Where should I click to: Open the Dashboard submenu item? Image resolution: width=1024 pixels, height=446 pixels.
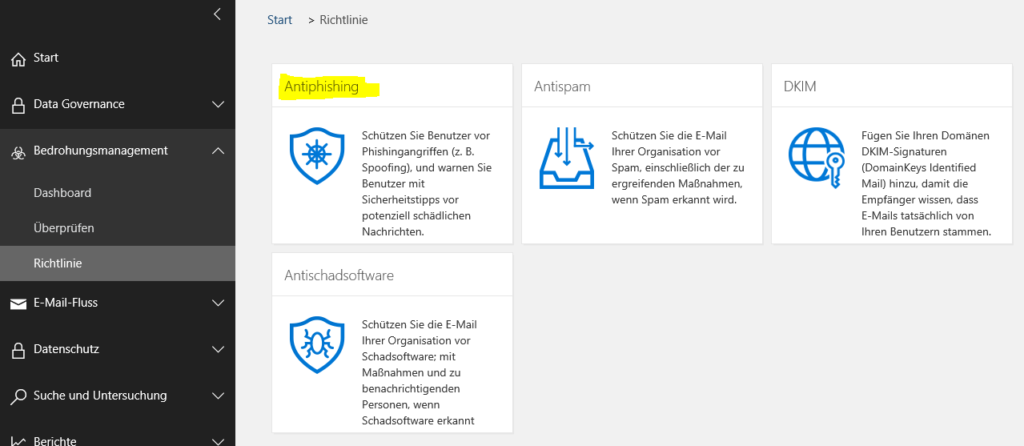[x=118, y=193]
